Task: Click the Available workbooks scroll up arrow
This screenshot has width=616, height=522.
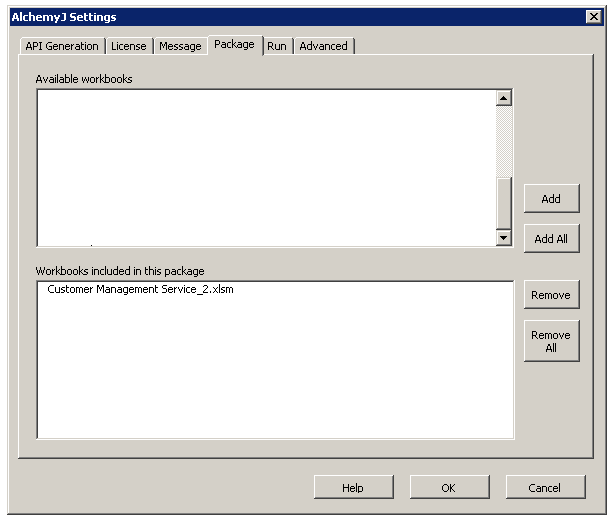Action: coord(504,98)
